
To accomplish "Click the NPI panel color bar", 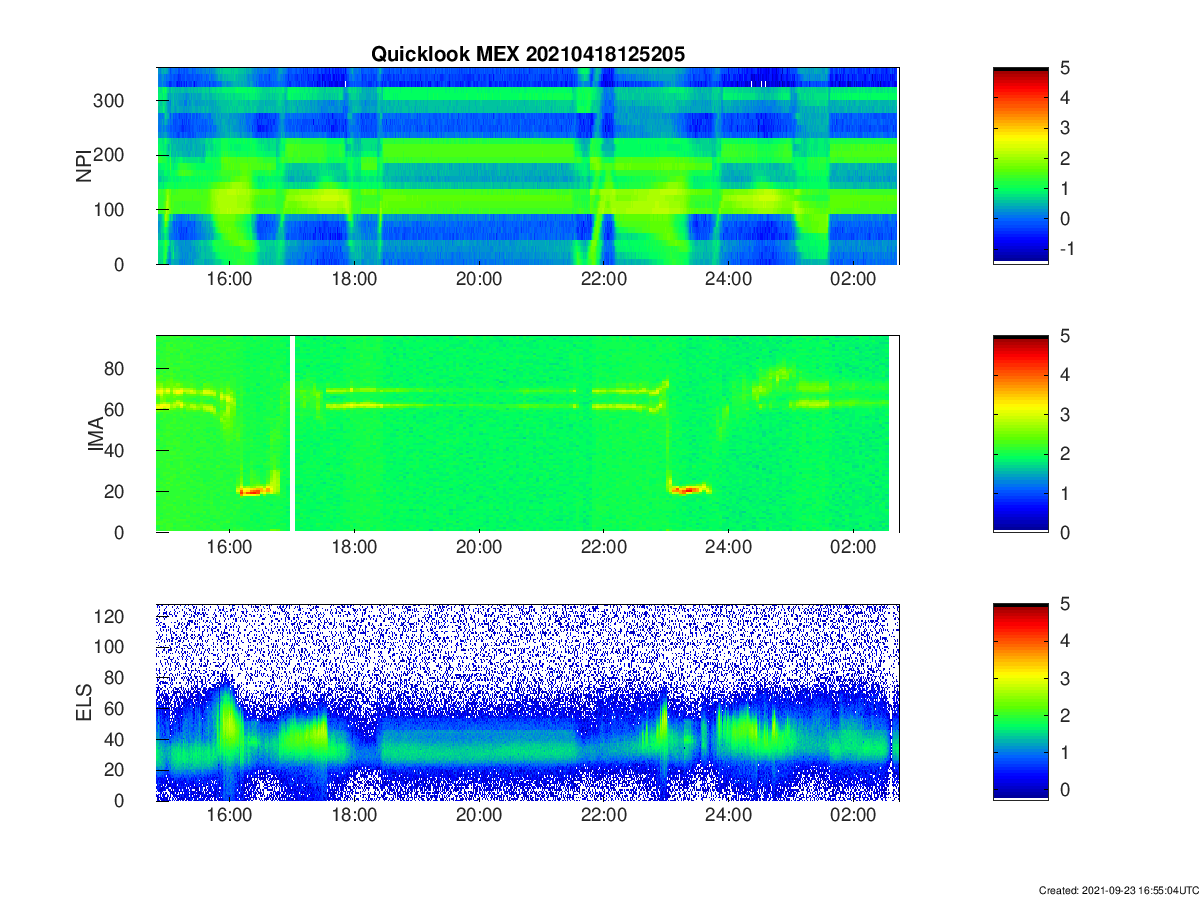I will 1020,165.
